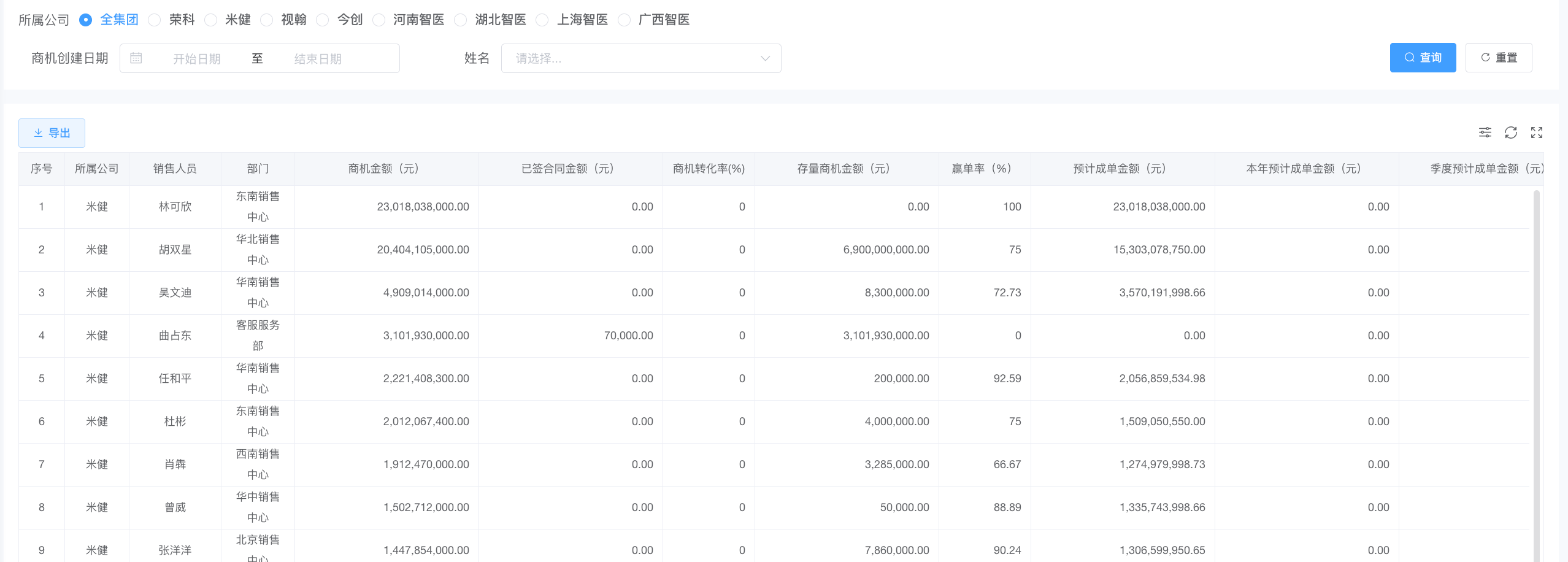Select the 全集团 radio button
The width and height of the screenshot is (1568, 562).
86,20
